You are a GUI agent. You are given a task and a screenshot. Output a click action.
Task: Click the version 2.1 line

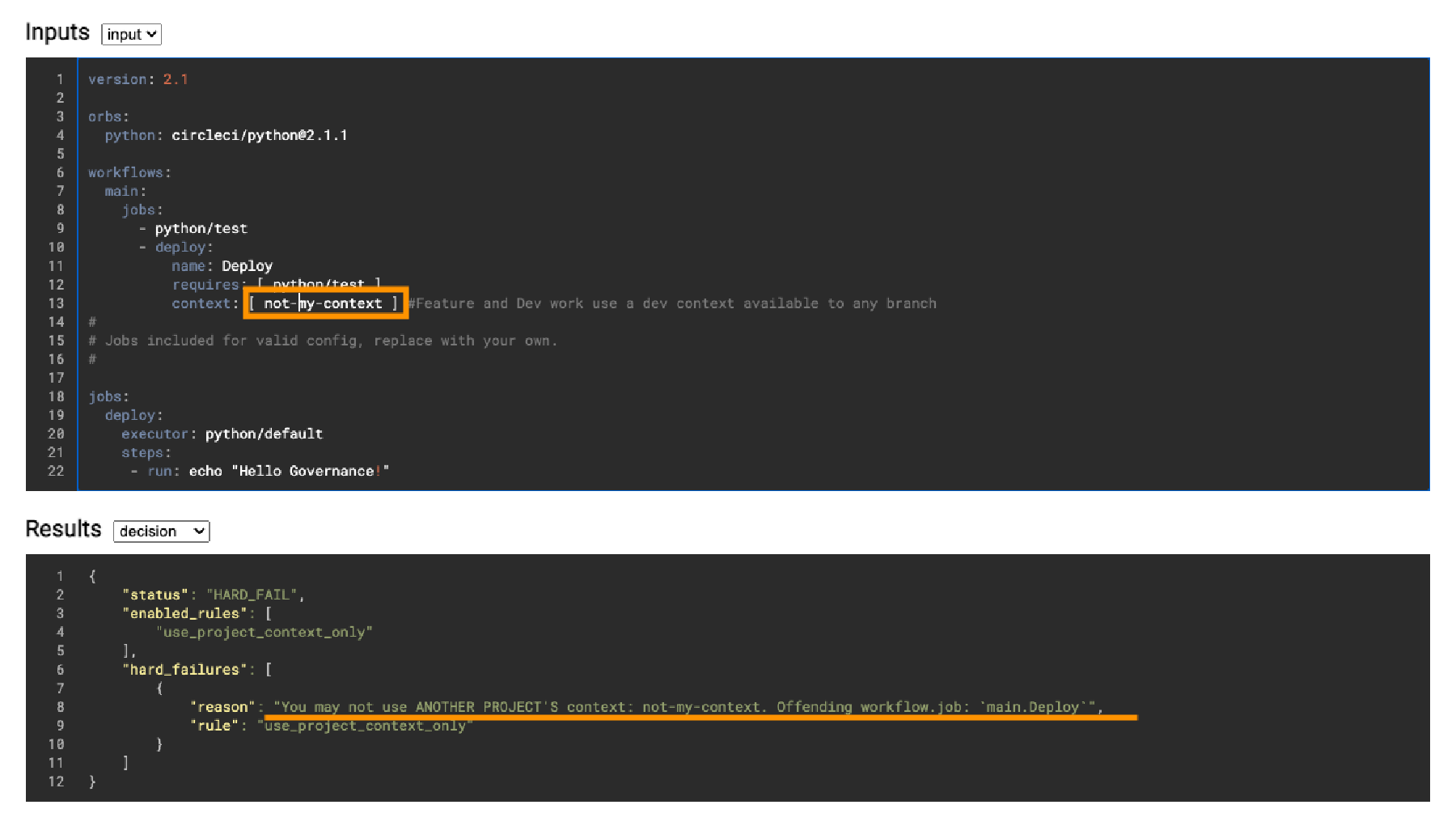click(139, 79)
